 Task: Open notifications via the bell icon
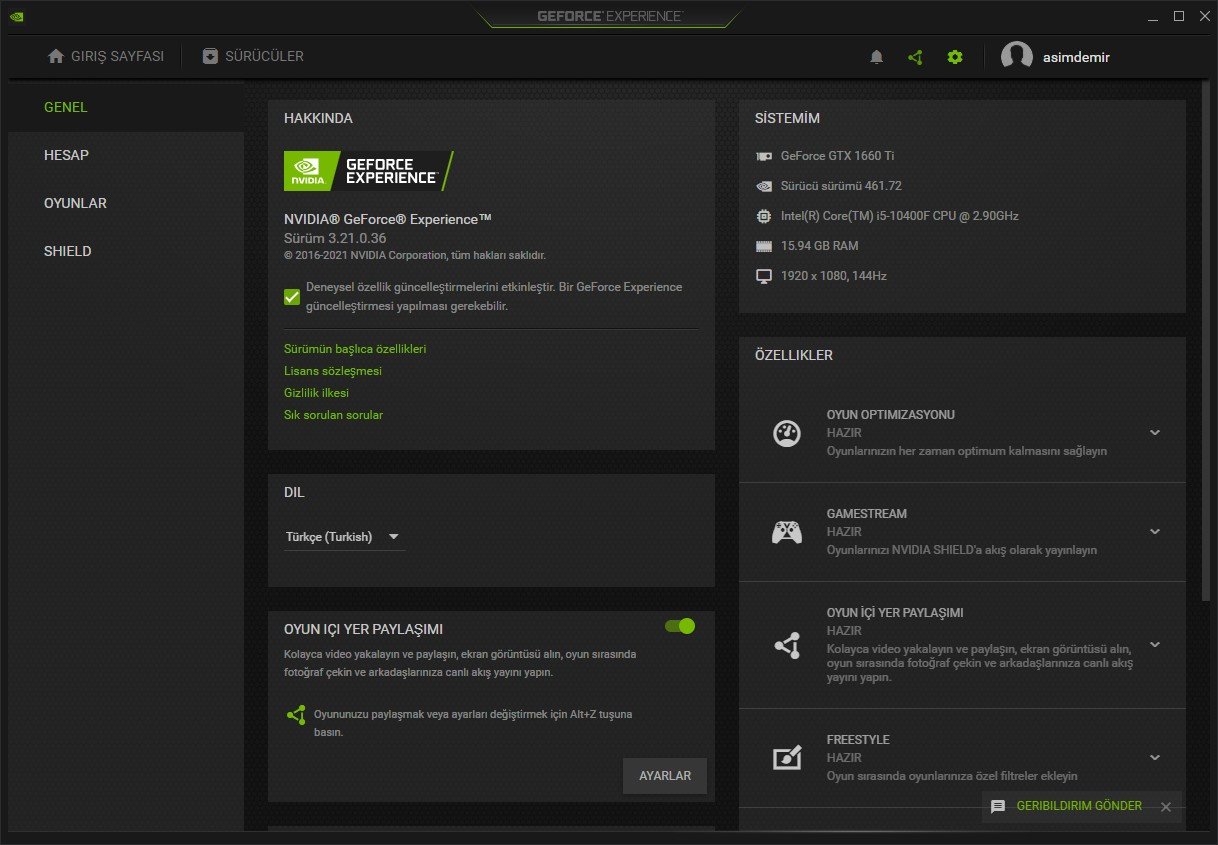point(876,57)
